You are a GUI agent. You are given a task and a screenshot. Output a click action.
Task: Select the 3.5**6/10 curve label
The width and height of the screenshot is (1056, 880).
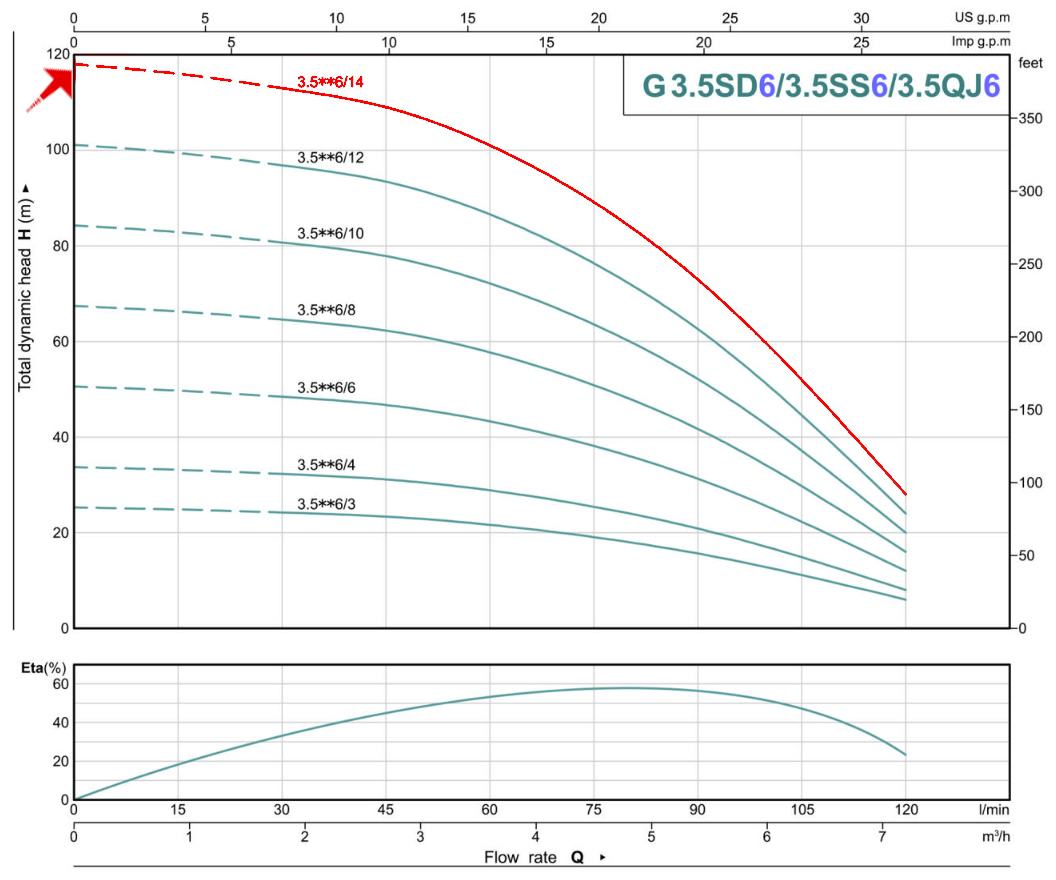tap(330, 234)
